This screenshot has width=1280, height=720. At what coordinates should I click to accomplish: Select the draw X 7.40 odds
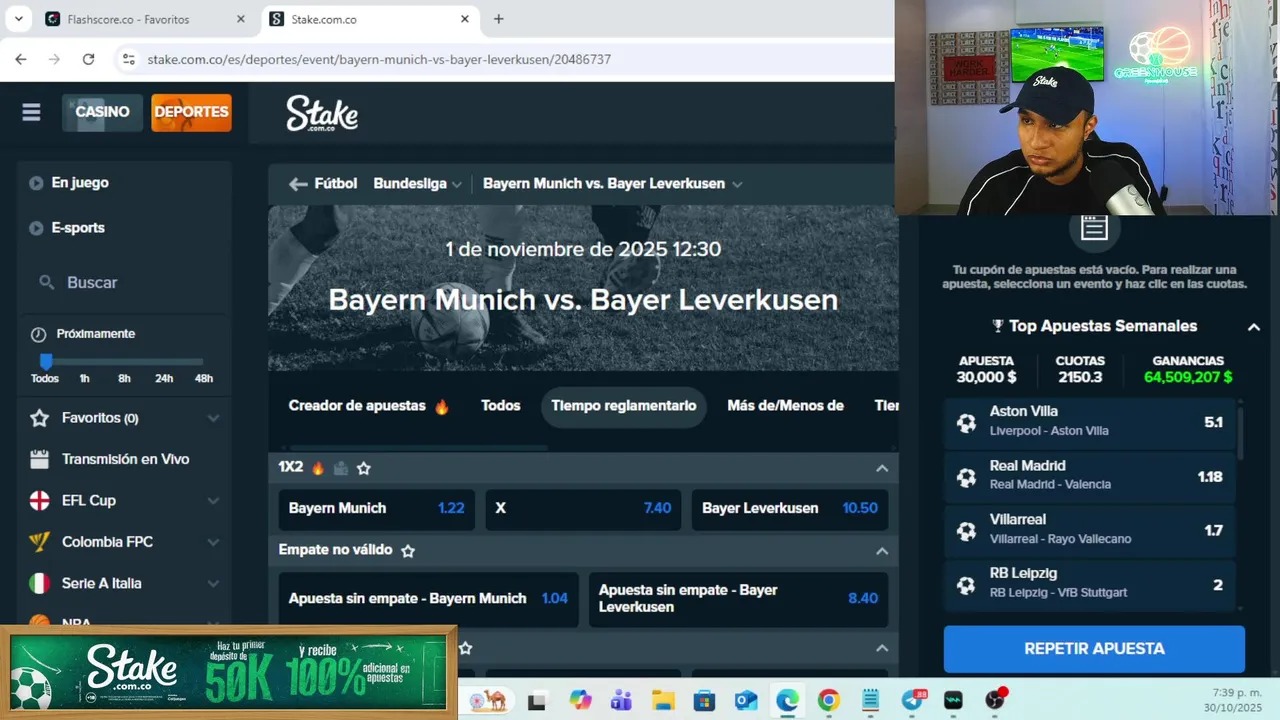[583, 509]
